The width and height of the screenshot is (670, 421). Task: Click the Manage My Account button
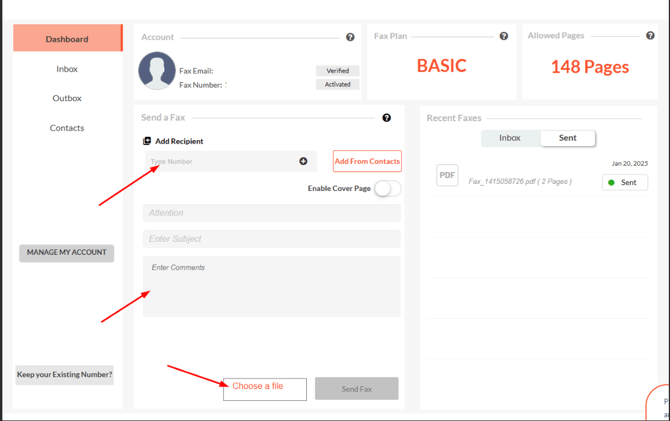click(x=67, y=253)
